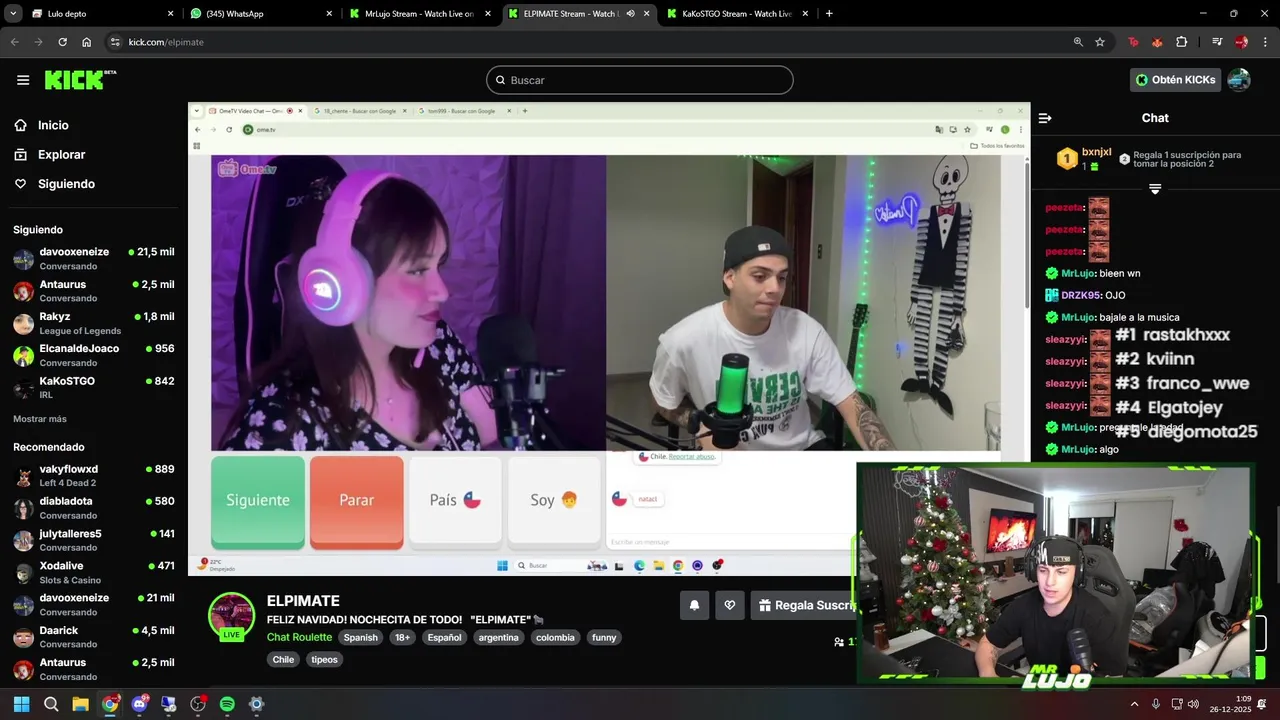The image size is (1280, 720).
Task: Open Discord from the taskbar
Action: pyautogui.click(x=139, y=704)
